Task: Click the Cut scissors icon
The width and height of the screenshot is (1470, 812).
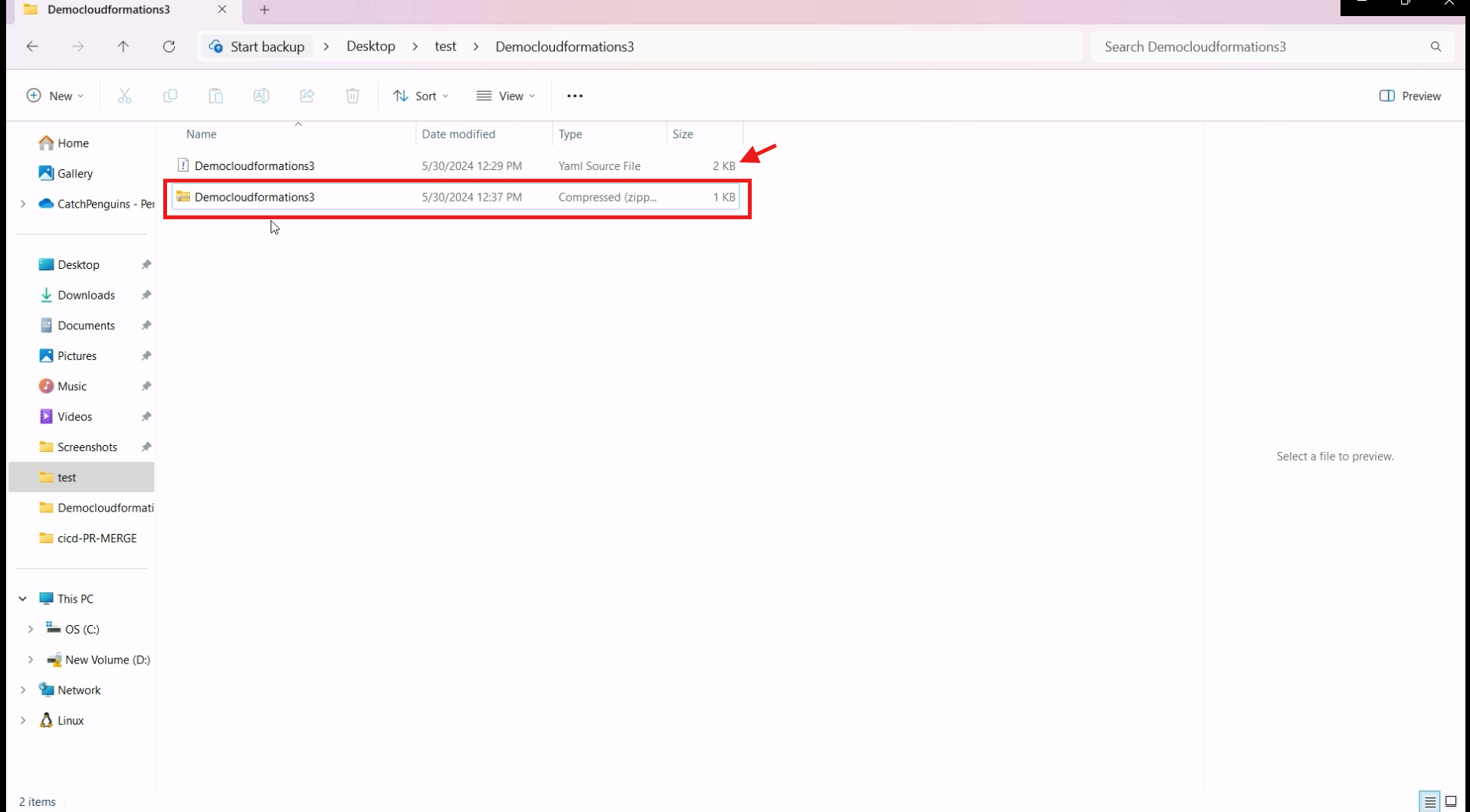Action: 124,96
